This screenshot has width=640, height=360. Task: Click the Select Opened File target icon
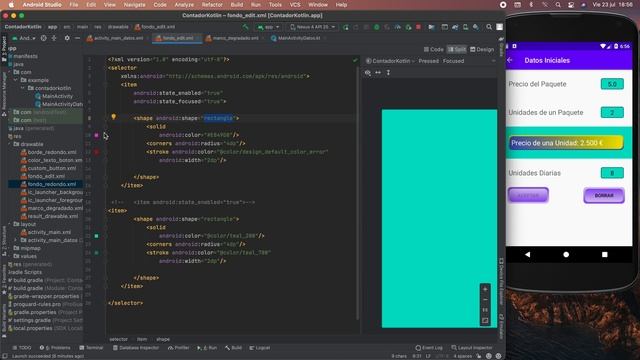click(x=43, y=38)
